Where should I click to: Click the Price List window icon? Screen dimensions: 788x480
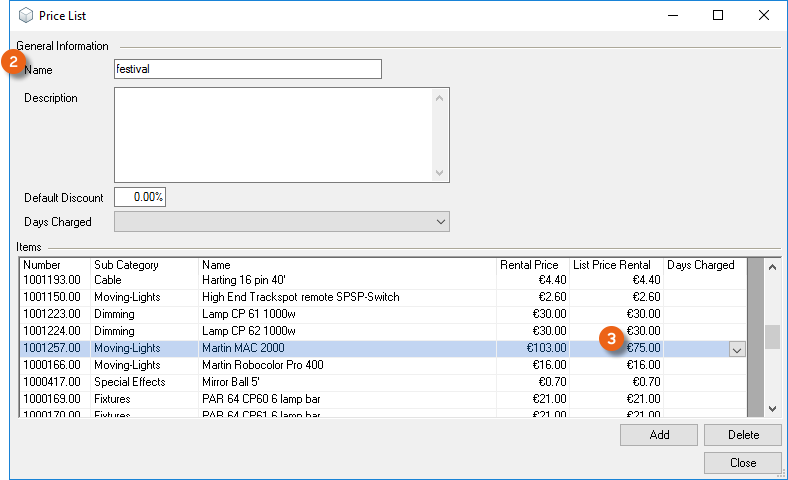tap(25, 15)
